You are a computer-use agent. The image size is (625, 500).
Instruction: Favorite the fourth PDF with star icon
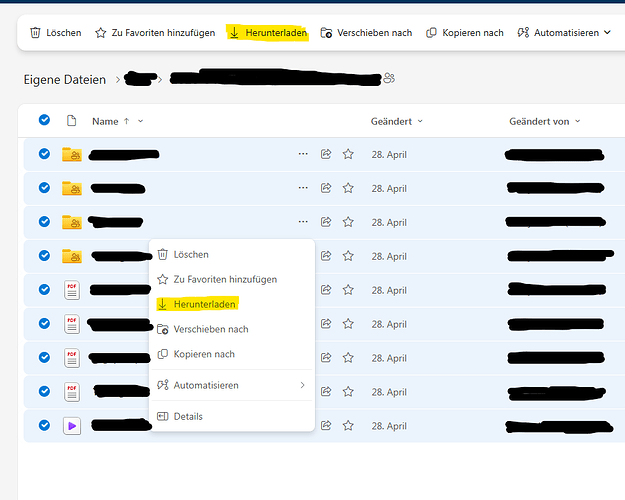348,392
